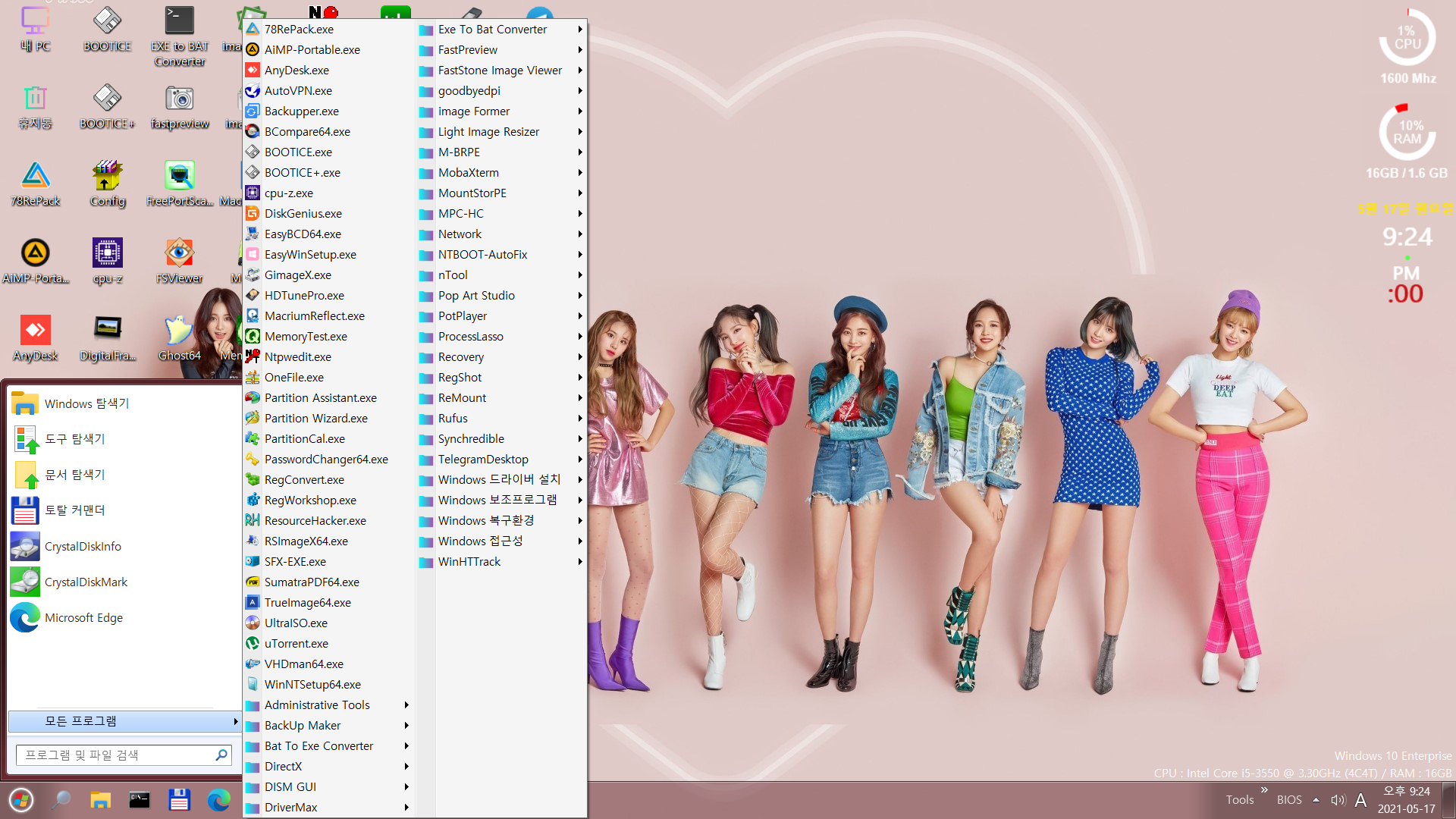The width and height of the screenshot is (1456, 819).
Task: Expand WinHTTrack folder submenu
Action: click(x=502, y=561)
